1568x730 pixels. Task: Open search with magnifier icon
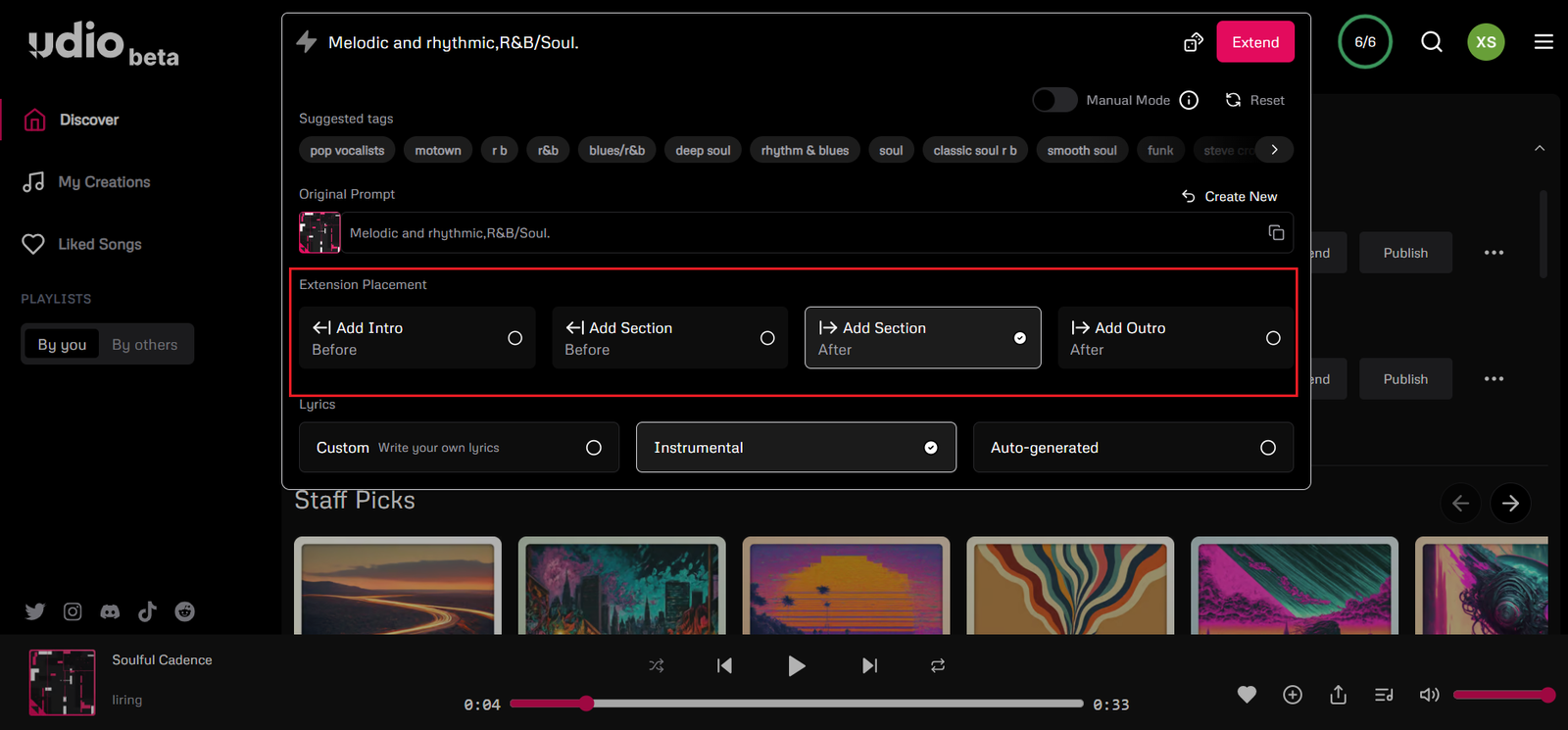pyautogui.click(x=1431, y=42)
